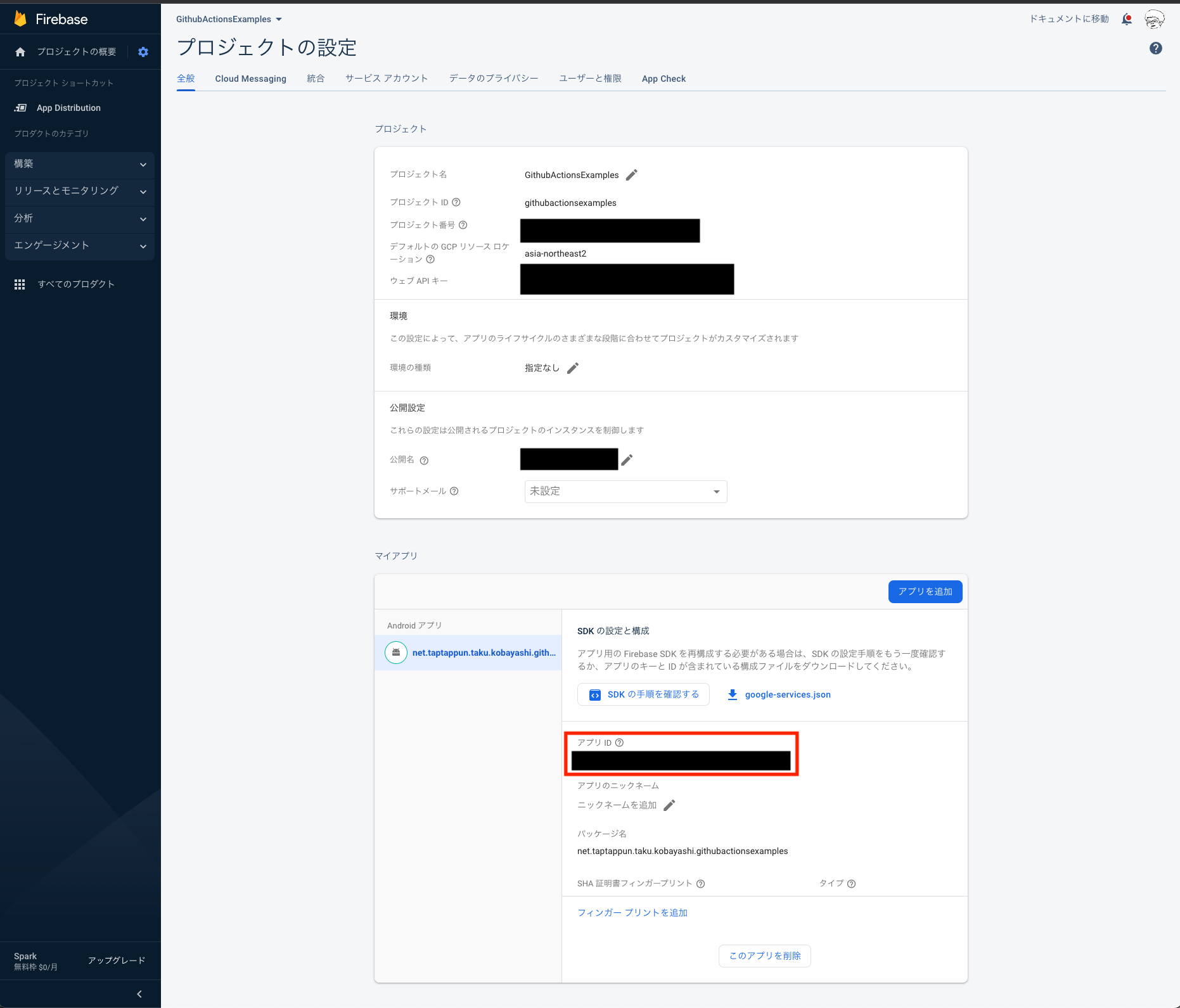Viewport: 1180px width, 1008px height.
Task: Click the アプリを追加 button
Action: (925, 591)
